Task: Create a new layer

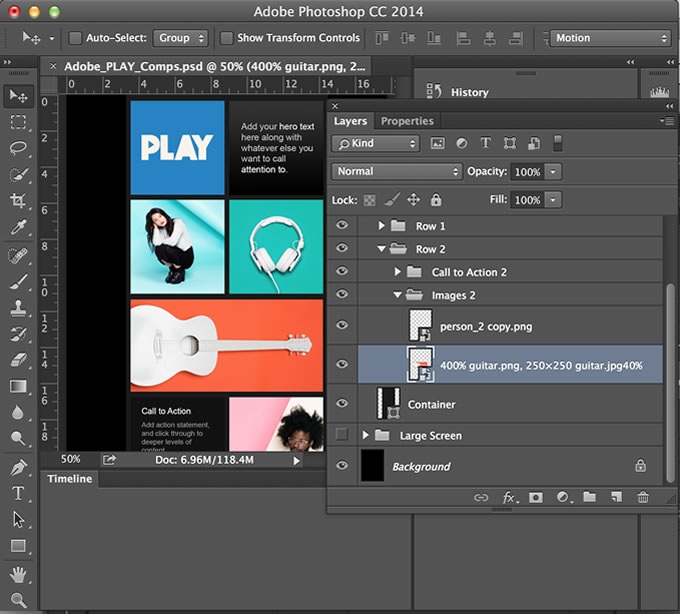Action: click(x=616, y=497)
